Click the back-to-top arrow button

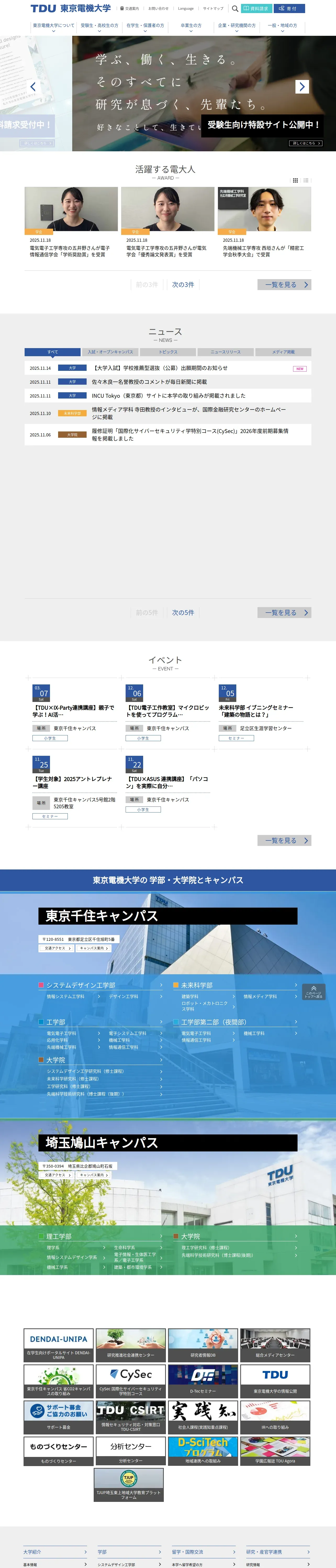313,991
